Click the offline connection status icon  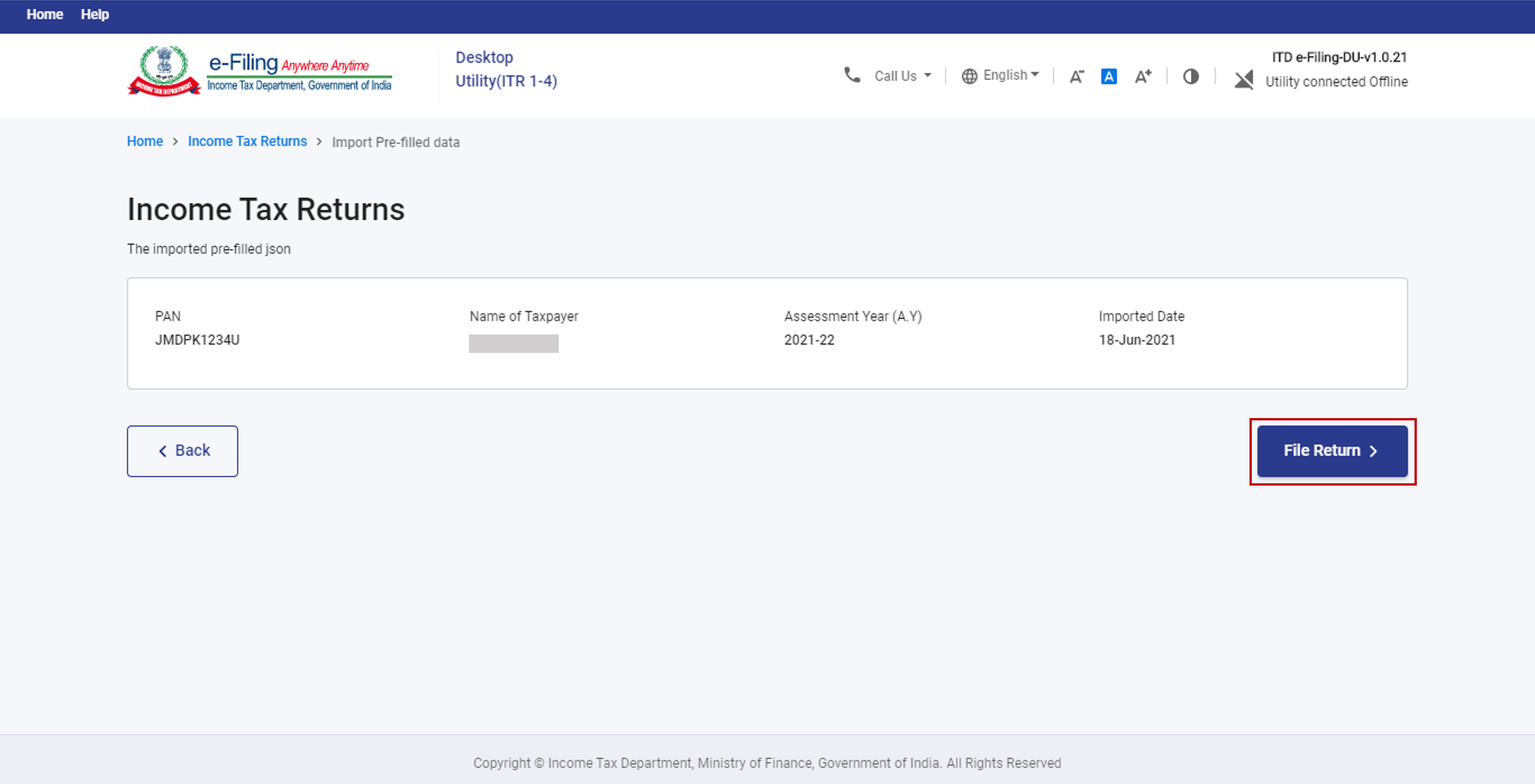(1244, 80)
